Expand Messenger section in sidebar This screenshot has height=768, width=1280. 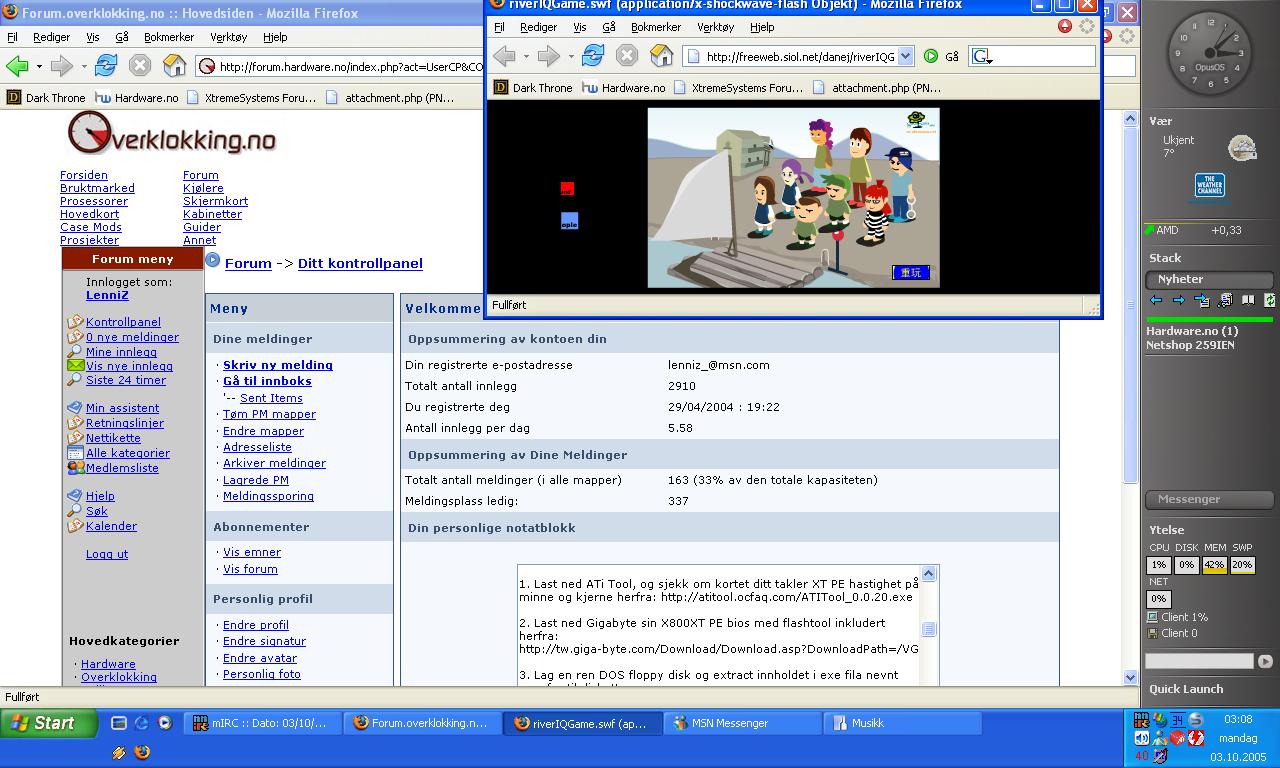[x=1210, y=499]
